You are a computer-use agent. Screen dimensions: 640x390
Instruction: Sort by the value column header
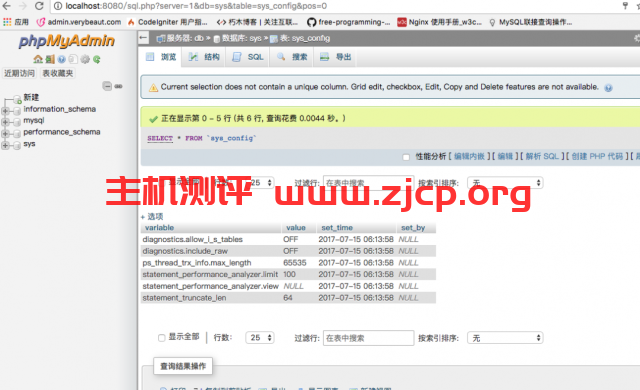tap(296, 228)
